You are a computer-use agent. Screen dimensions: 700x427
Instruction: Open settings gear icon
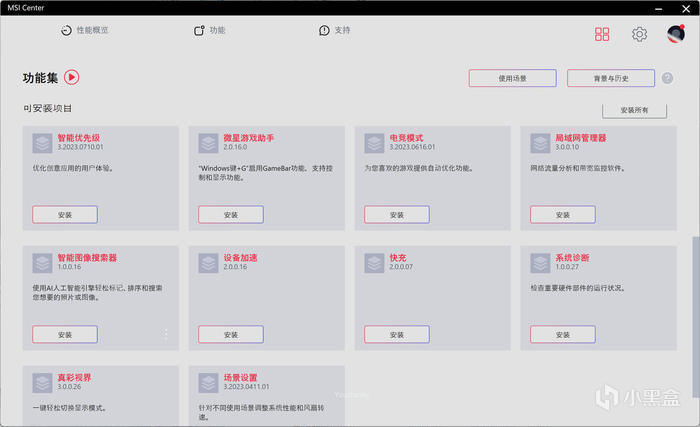[x=639, y=34]
